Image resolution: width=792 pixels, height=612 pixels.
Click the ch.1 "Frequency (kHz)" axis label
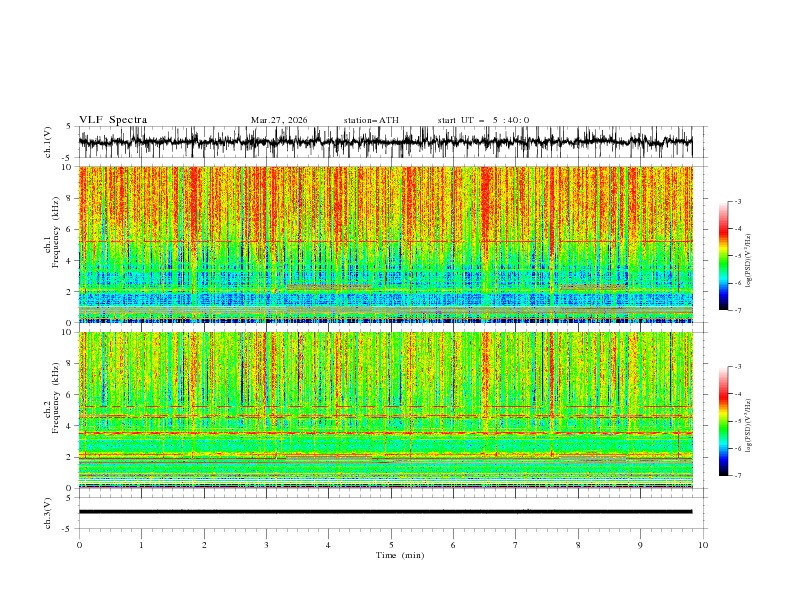56,233
